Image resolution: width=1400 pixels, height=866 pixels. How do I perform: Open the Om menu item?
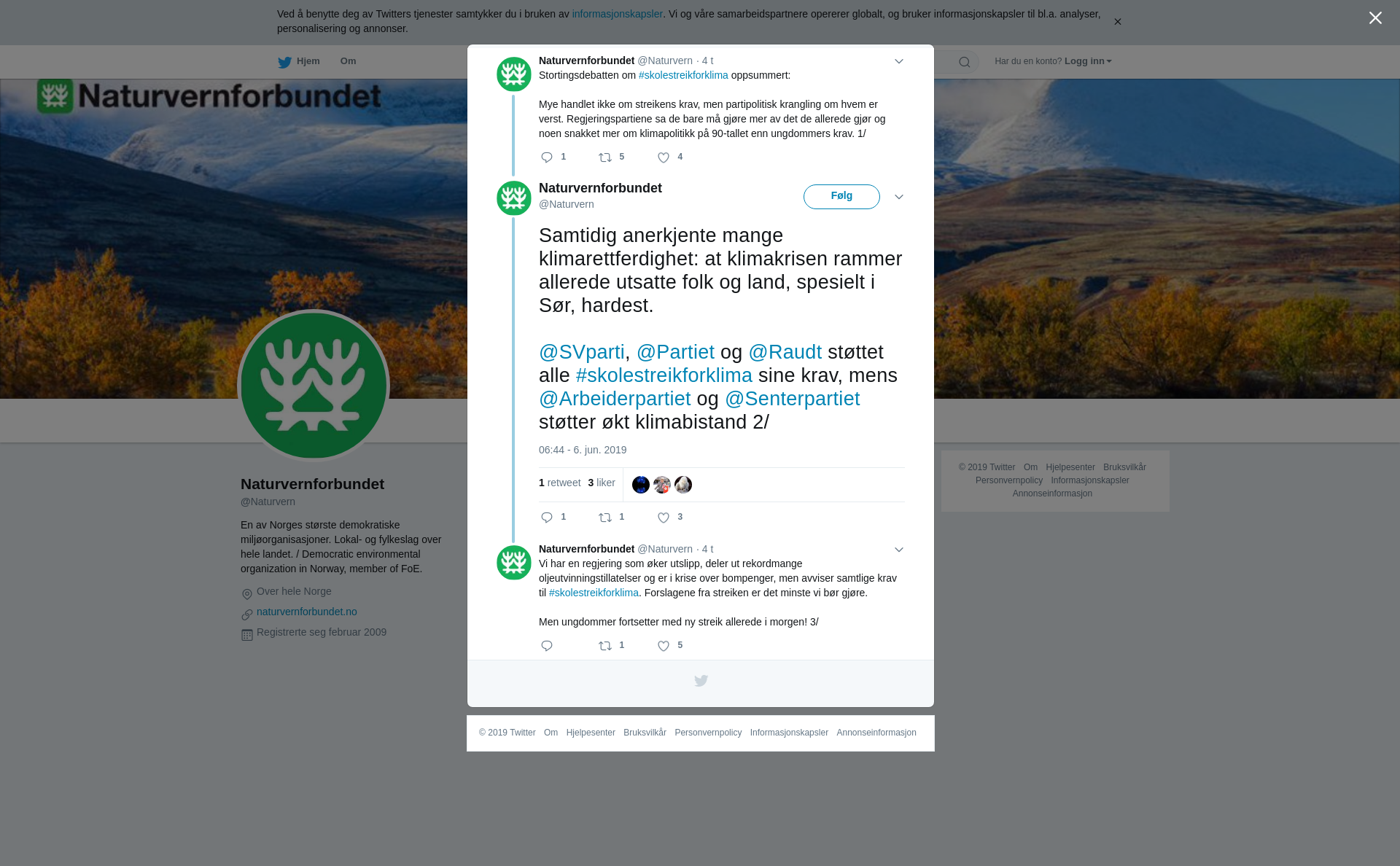348,61
